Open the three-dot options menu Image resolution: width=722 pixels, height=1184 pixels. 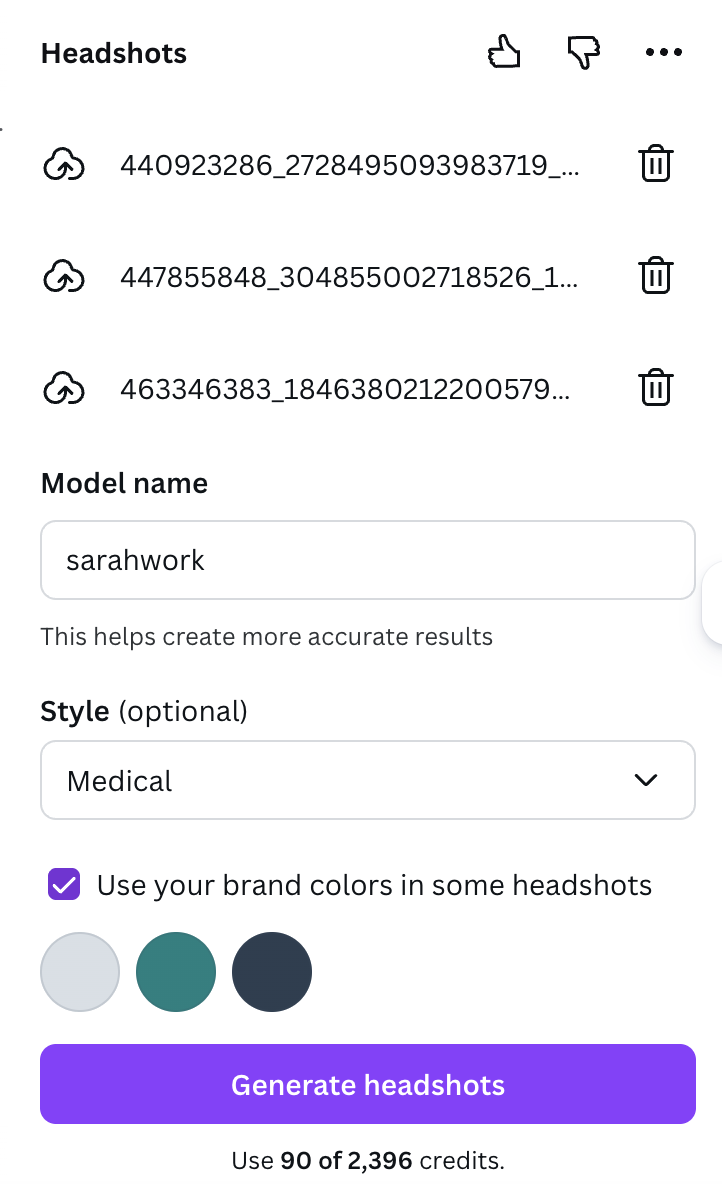664,52
